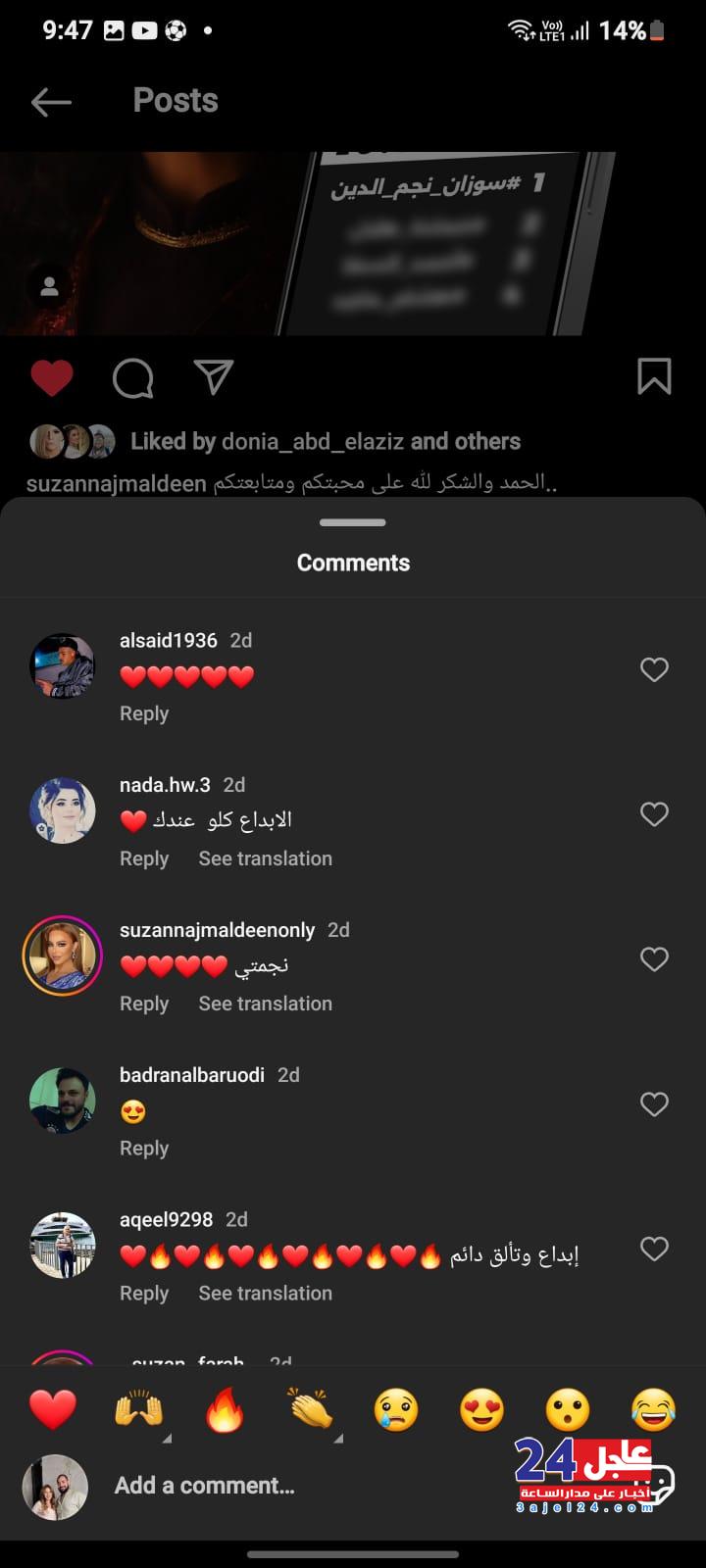This screenshot has width=706, height=1568.
Task: See translation of aqeel9298's comment
Action: (x=265, y=1294)
